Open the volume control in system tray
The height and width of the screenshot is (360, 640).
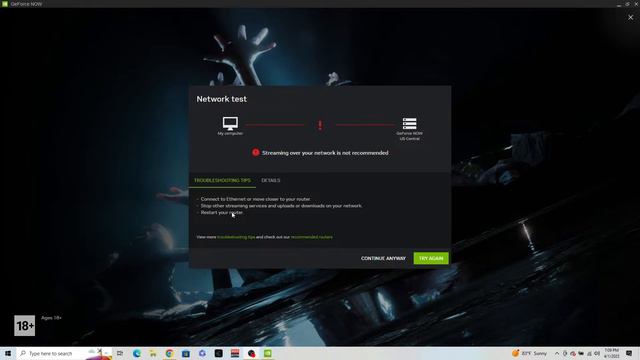tap(597, 353)
